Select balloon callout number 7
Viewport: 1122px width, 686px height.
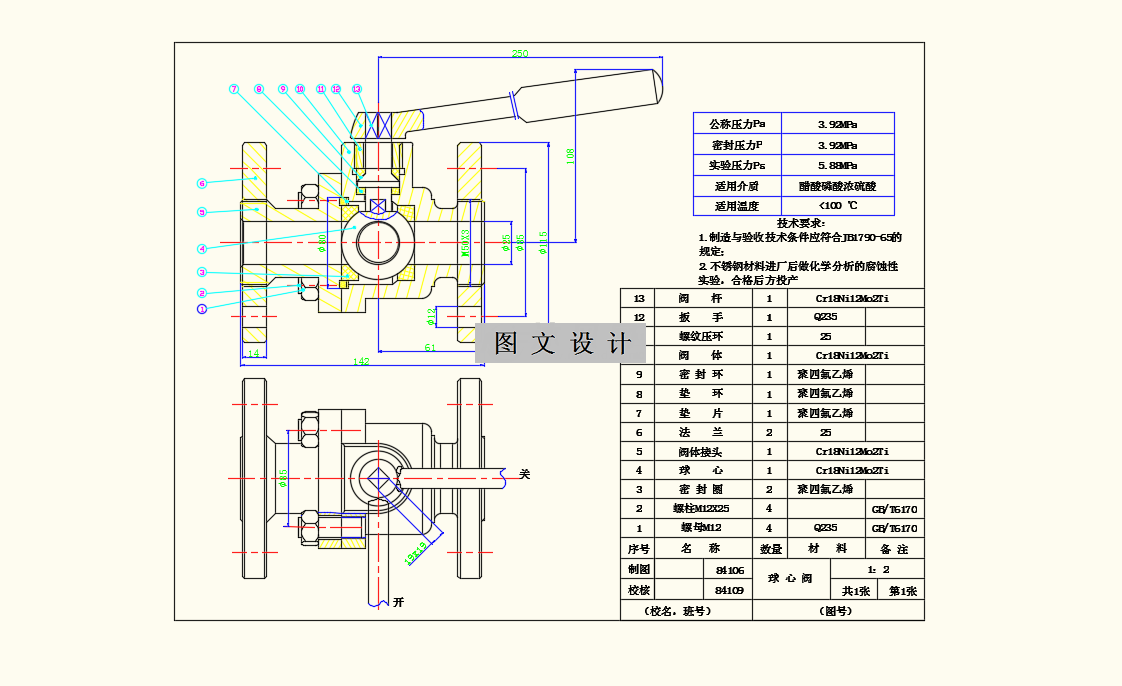coord(233,90)
